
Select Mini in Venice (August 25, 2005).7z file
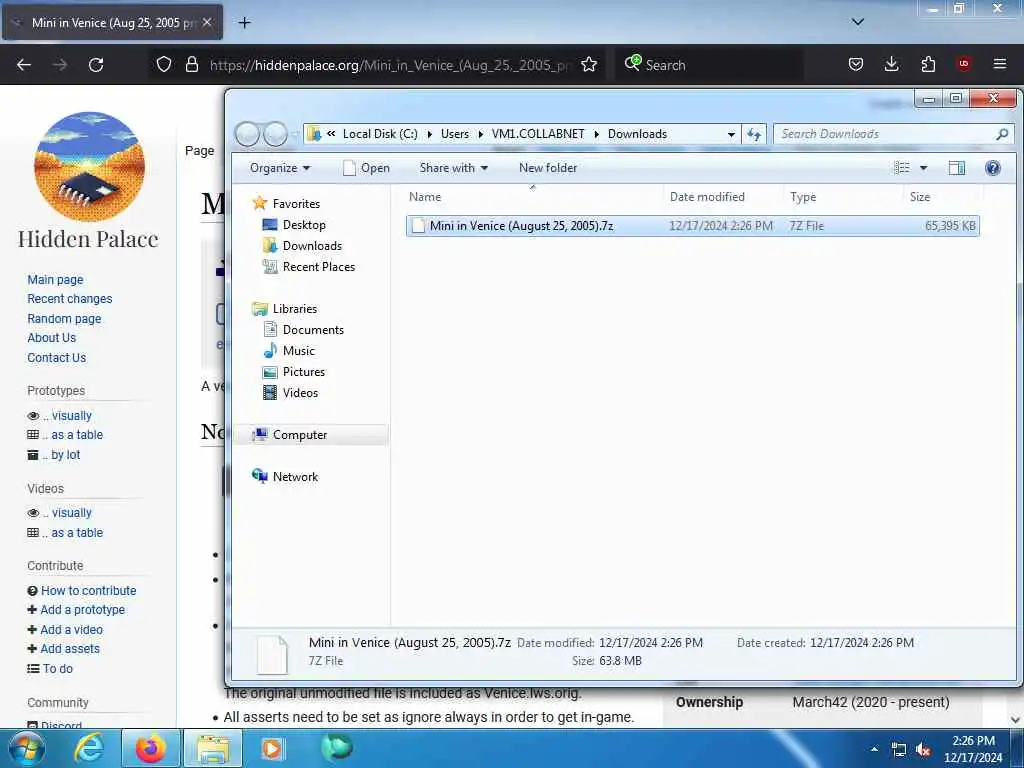[692, 226]
